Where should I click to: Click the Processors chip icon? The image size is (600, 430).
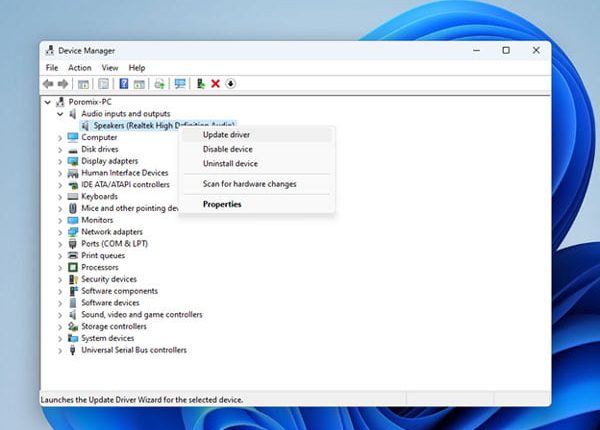click(73, 267)
